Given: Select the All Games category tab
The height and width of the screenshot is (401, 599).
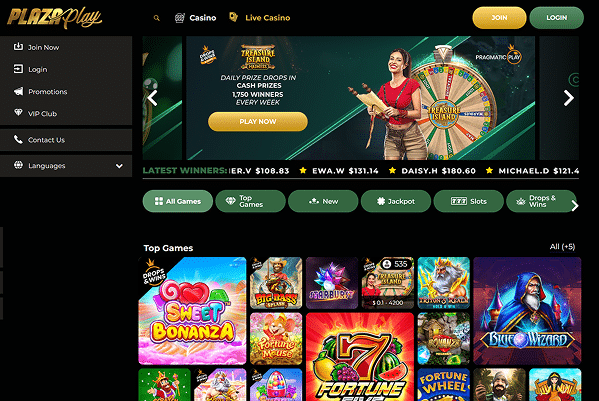Looking at the screenshot, I should 178,201.
